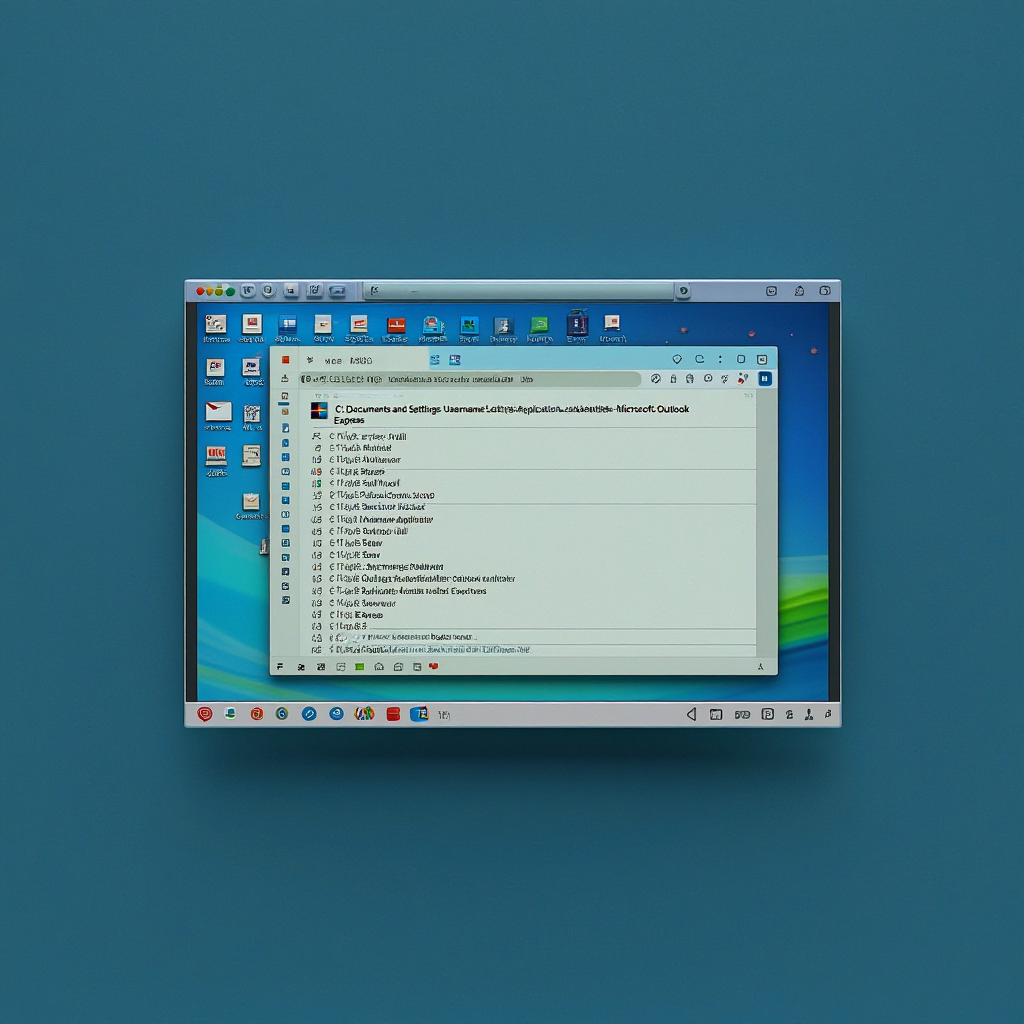Open the blue circular pencil taskbar icon
This screenshot has width=1024, height=1024.
click(309, 714)
